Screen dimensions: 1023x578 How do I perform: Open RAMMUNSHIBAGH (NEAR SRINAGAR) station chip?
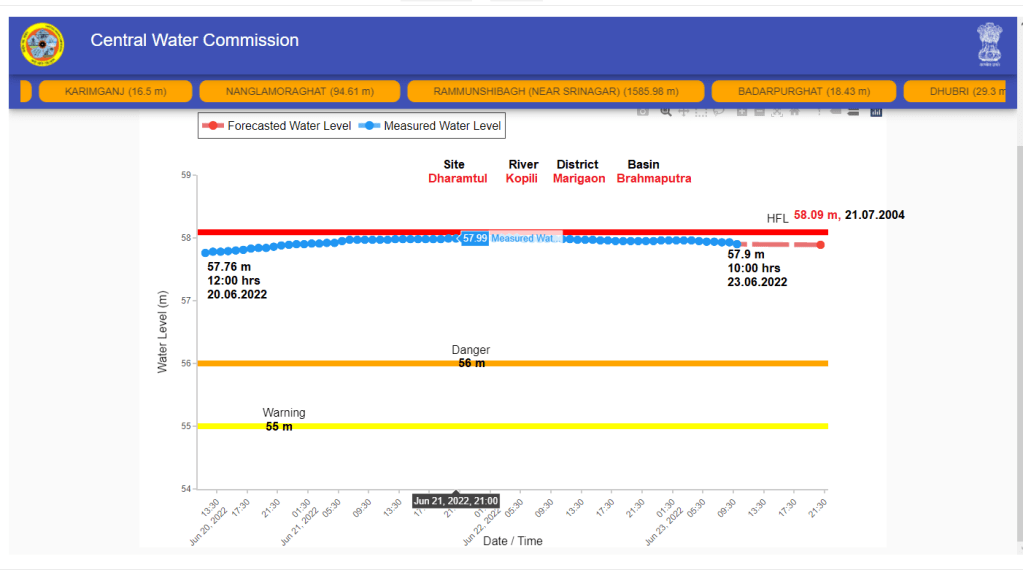(x=555, y=92)
